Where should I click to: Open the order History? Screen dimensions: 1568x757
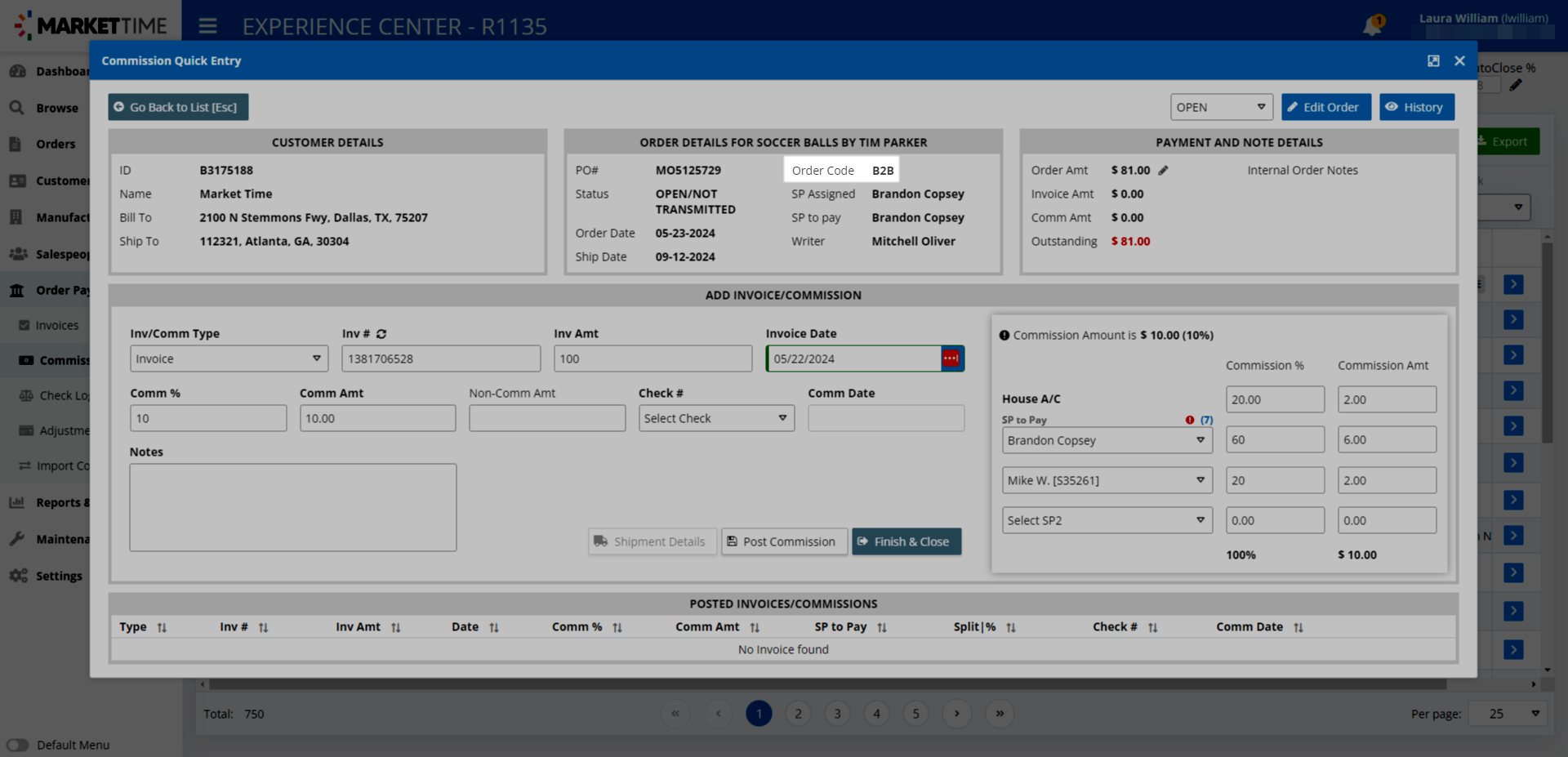(1417, 107)
